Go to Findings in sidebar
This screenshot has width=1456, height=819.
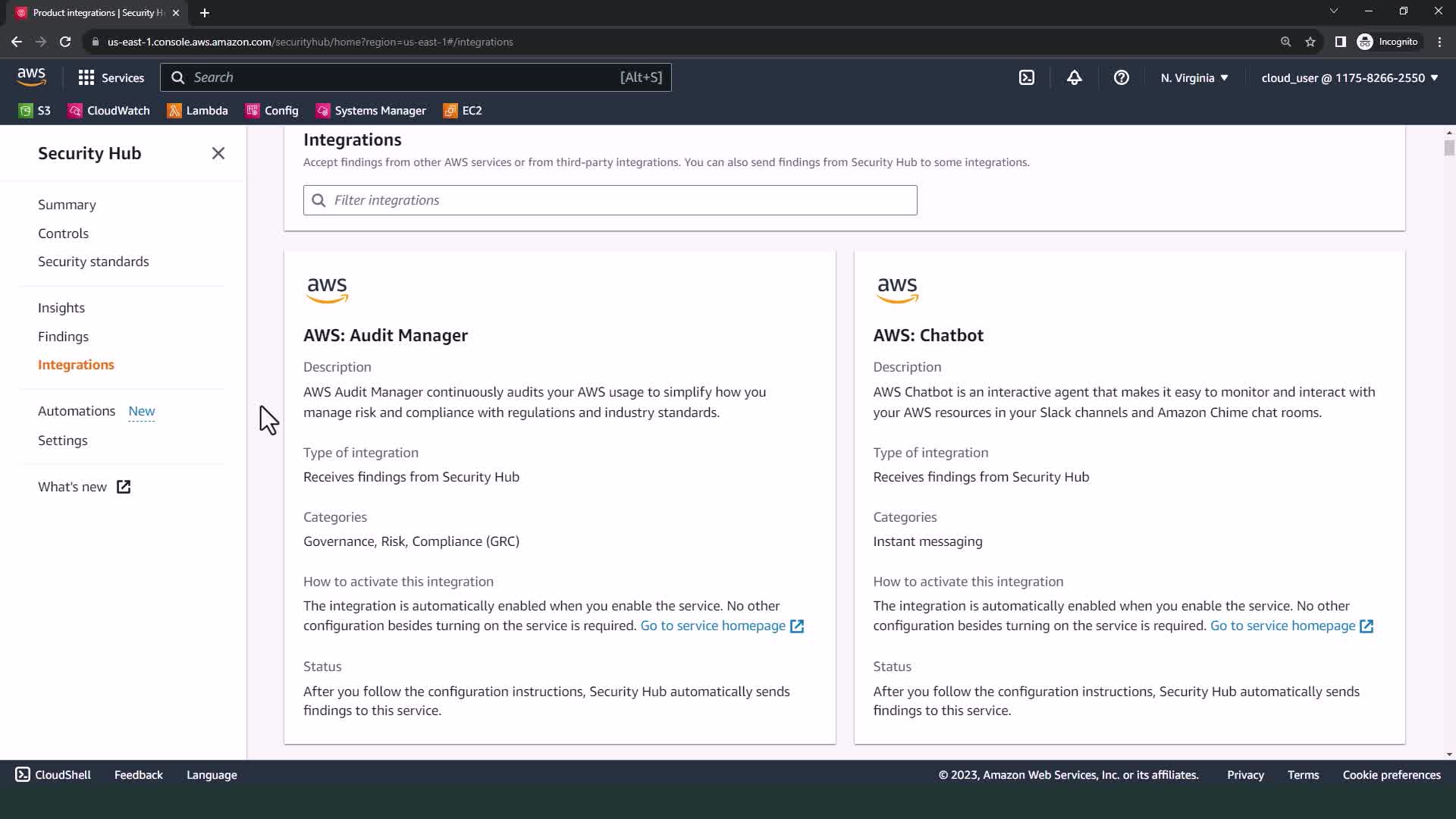63,336
